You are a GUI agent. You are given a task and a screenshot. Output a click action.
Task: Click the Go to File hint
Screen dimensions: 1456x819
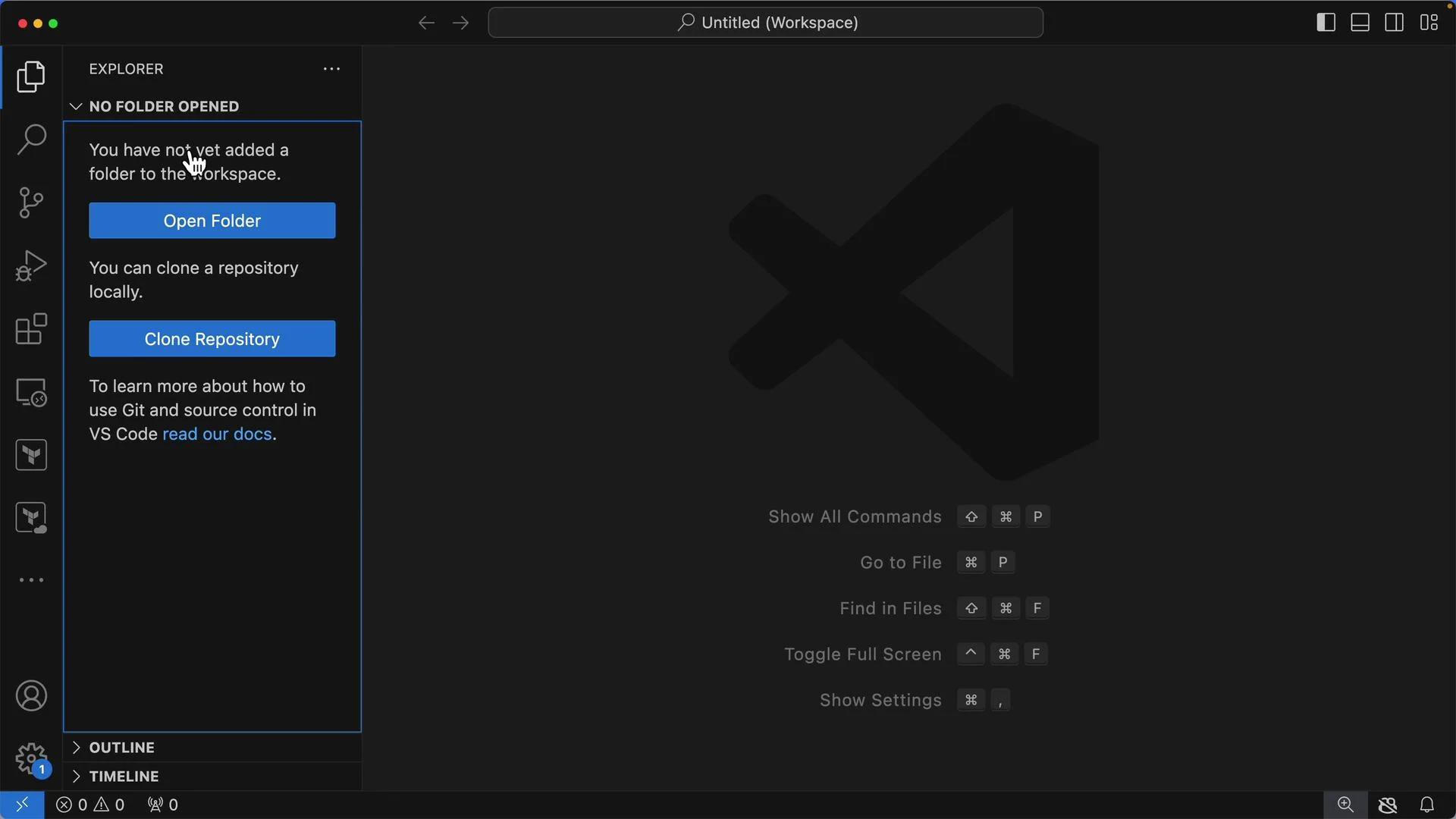click(x=937, y=563)
